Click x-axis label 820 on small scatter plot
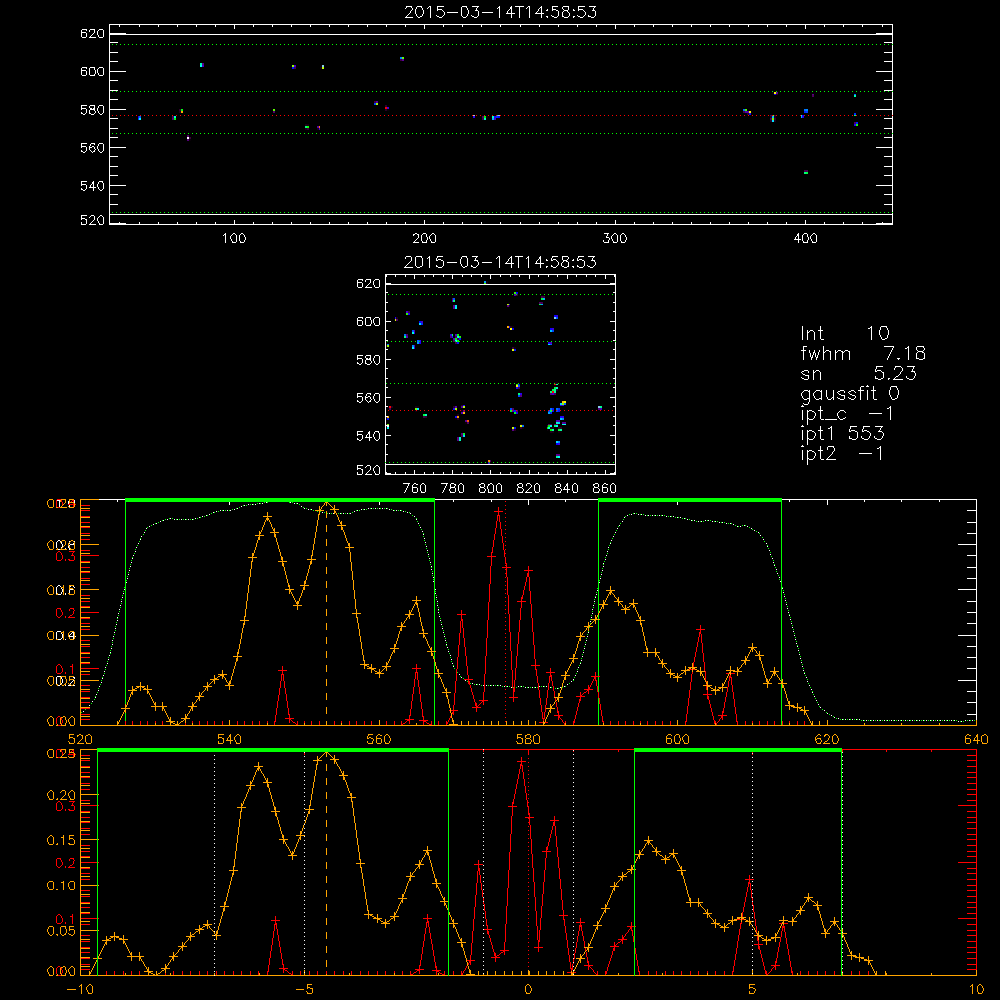This screenshot has width=1000, height=1000. tap(529, 489)
